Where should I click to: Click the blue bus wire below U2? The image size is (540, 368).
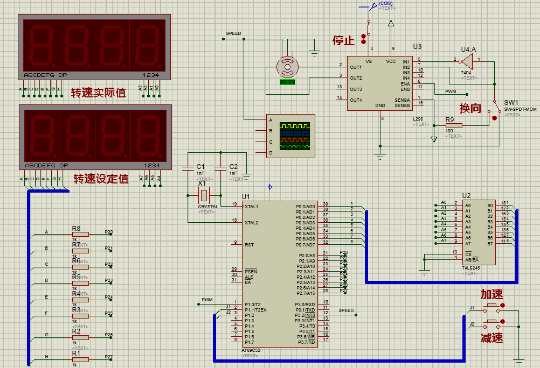click(x=442, y=282)
